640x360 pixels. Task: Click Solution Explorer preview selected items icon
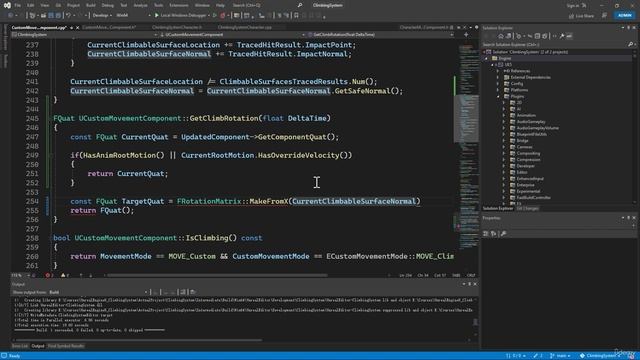tap(569, 36)
